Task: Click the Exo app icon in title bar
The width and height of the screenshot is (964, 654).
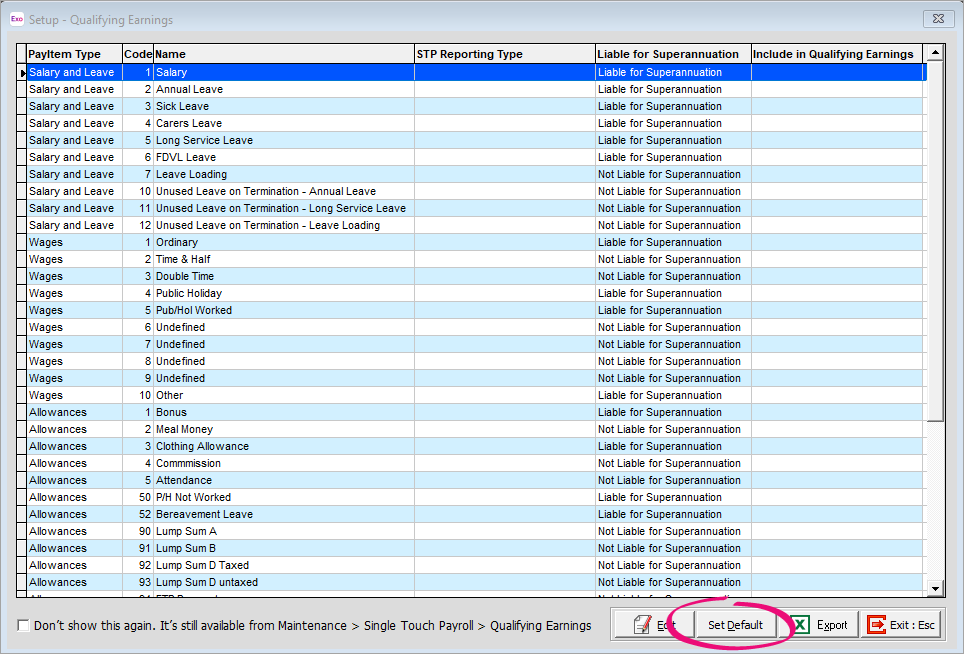Action: pyautogui.click(x=17, y=20)
